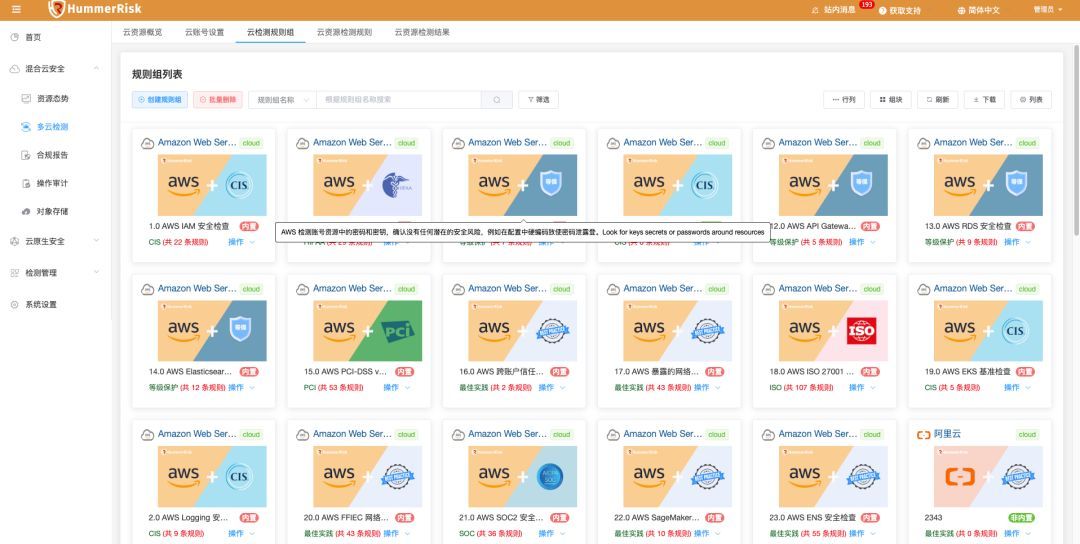Switch to 云资源检测规则 tab
This screenshot has width=1080, height=544.
pyautogui.click(x=344, y=32)
